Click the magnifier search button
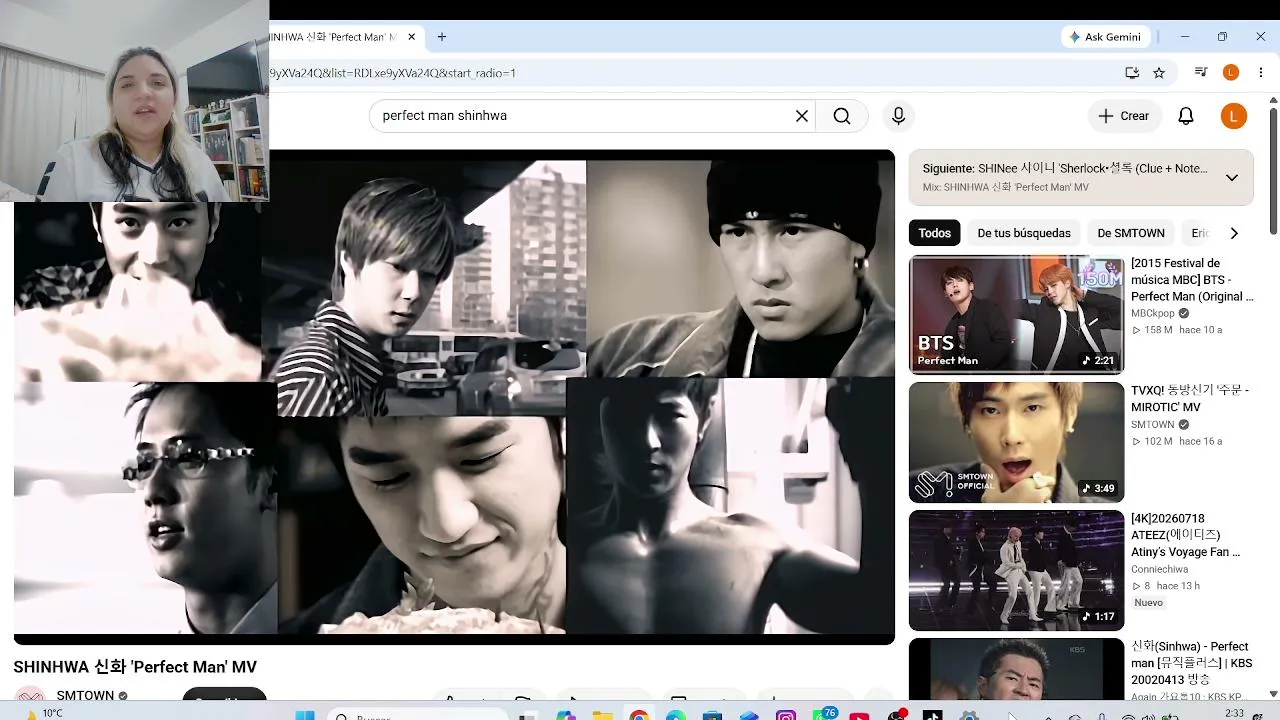This screenshot has height=720, width=1280. (x=842, y=116)
